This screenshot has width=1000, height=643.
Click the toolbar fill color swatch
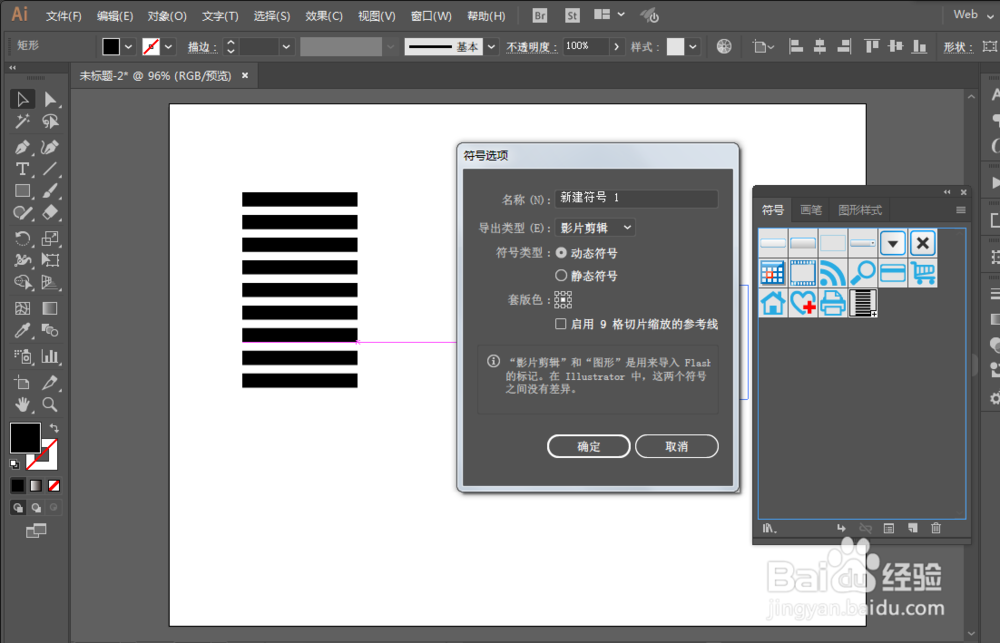click(x=25, y=438)
